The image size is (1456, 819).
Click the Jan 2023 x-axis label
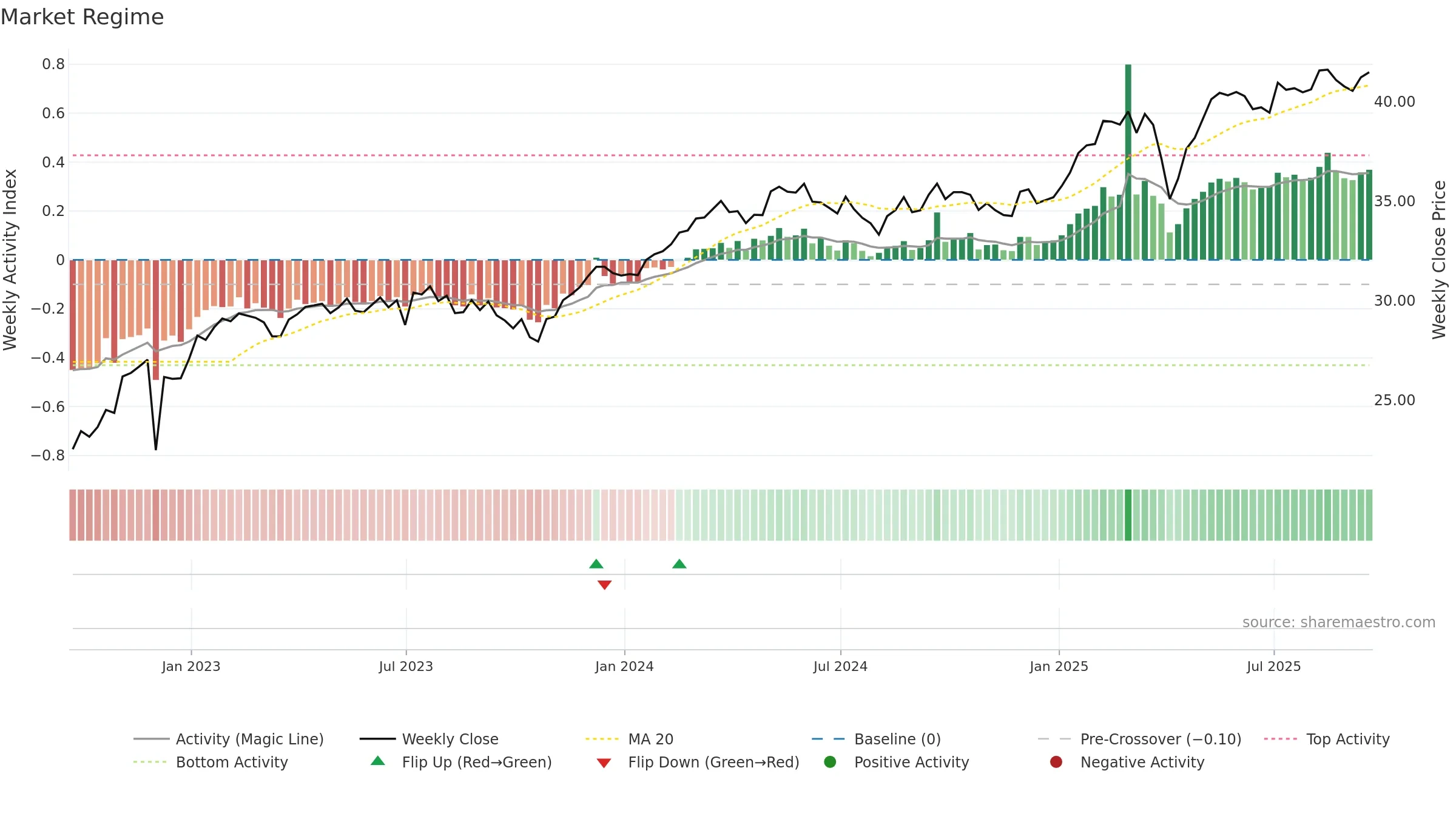tap(191, 666)
